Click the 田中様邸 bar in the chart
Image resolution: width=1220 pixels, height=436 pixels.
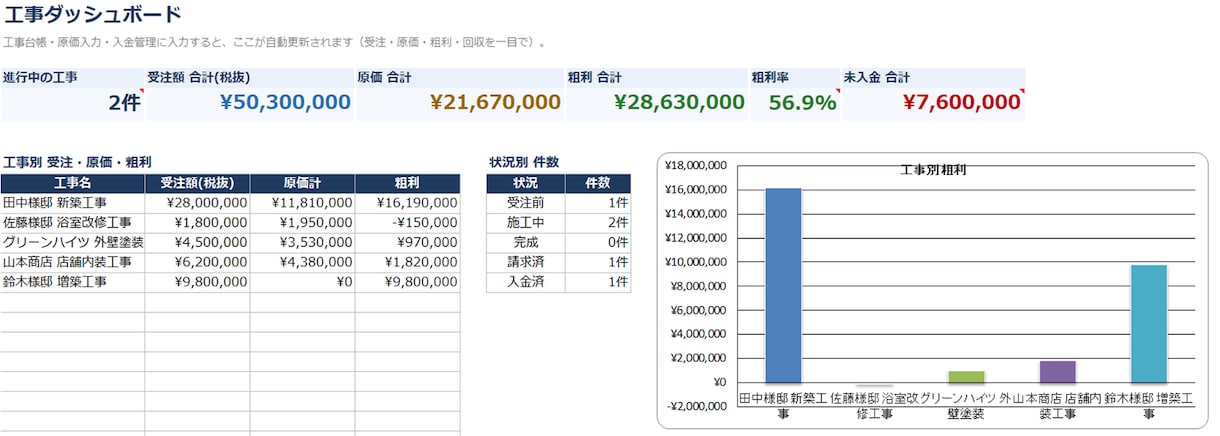pyautogui.click(x=783, y=285)
